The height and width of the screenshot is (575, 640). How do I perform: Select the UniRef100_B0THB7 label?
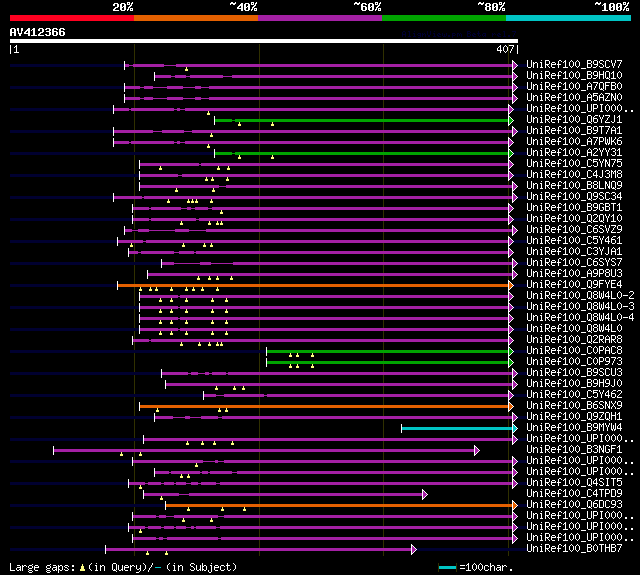[x=574, y=549]
